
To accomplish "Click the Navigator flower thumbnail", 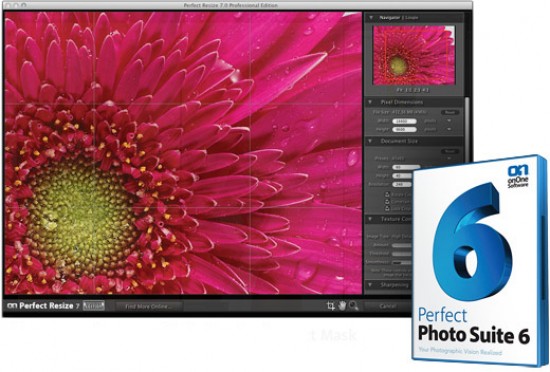I will (x=414, y=55).
